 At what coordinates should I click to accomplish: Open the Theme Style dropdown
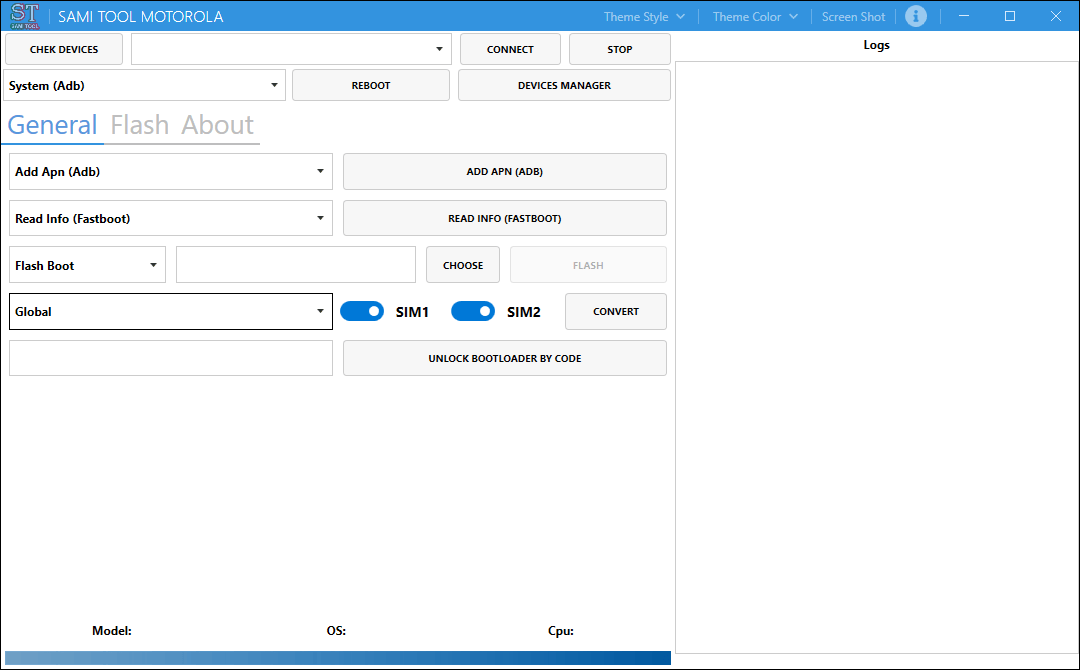(643, 16)
